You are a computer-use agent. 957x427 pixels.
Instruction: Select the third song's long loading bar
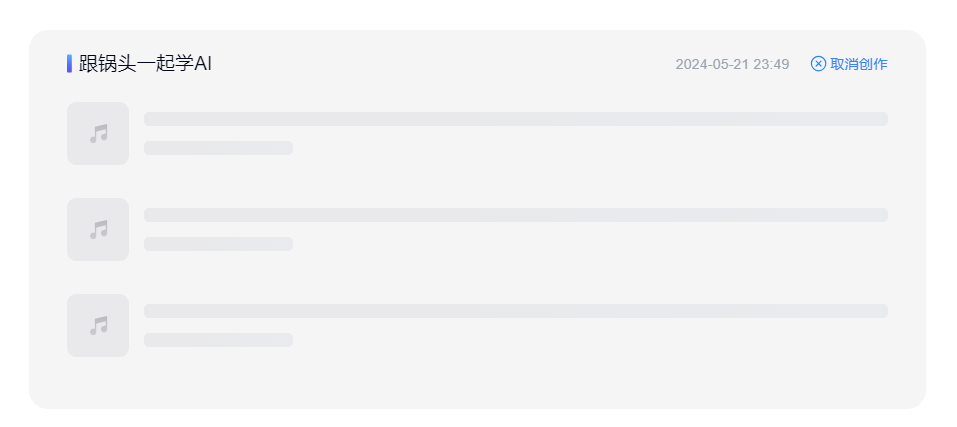515,311
